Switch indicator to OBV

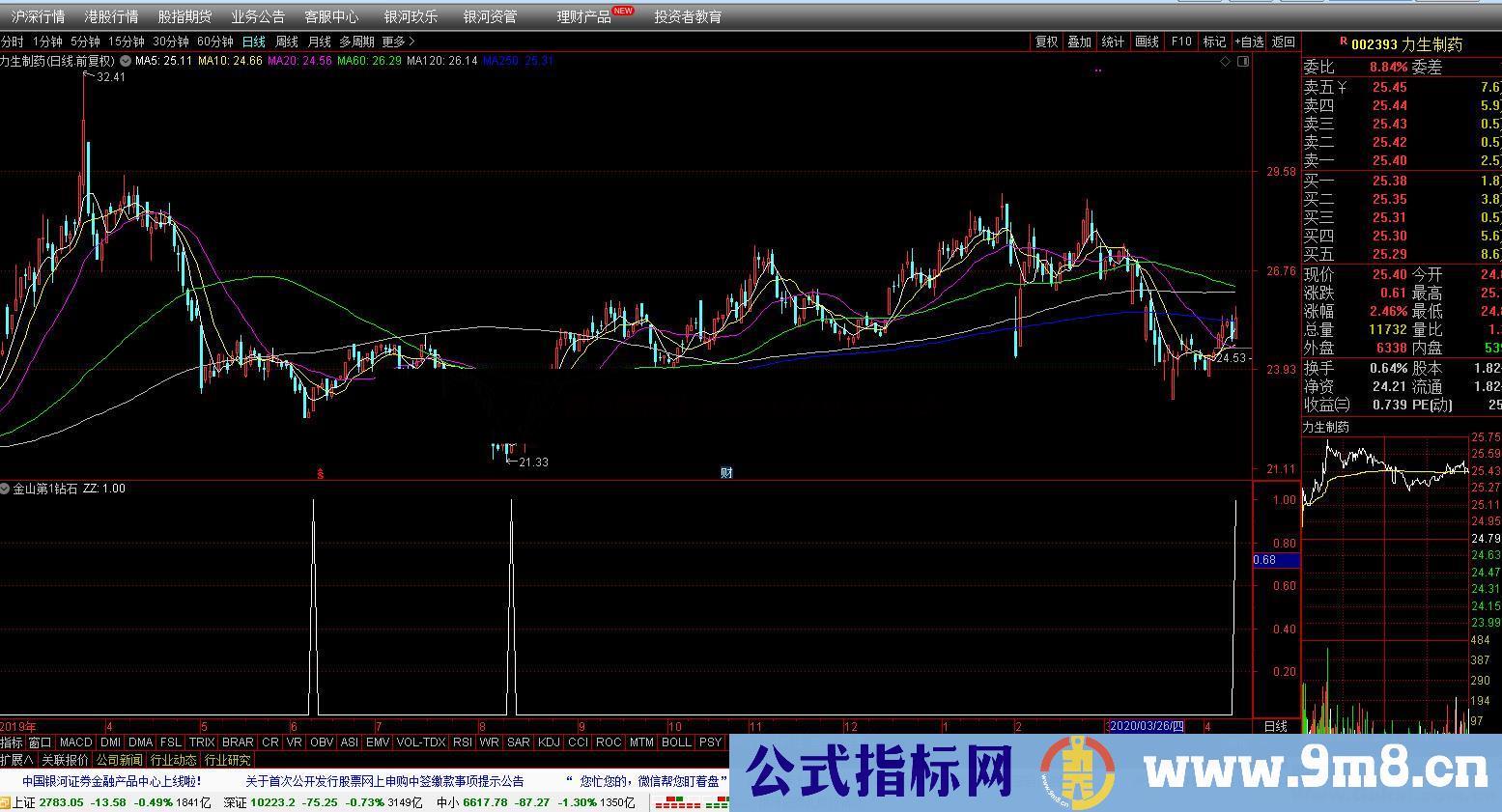click(322, 742)
